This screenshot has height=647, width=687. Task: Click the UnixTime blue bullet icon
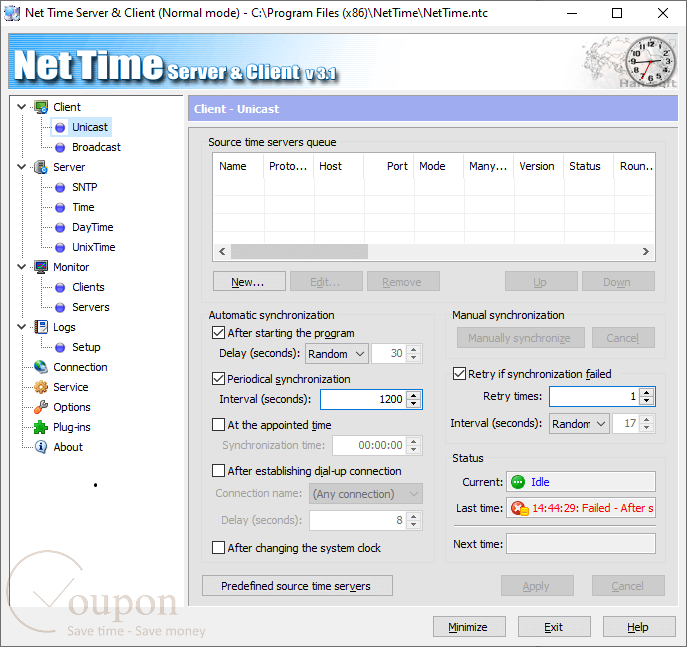pos(60,247)
